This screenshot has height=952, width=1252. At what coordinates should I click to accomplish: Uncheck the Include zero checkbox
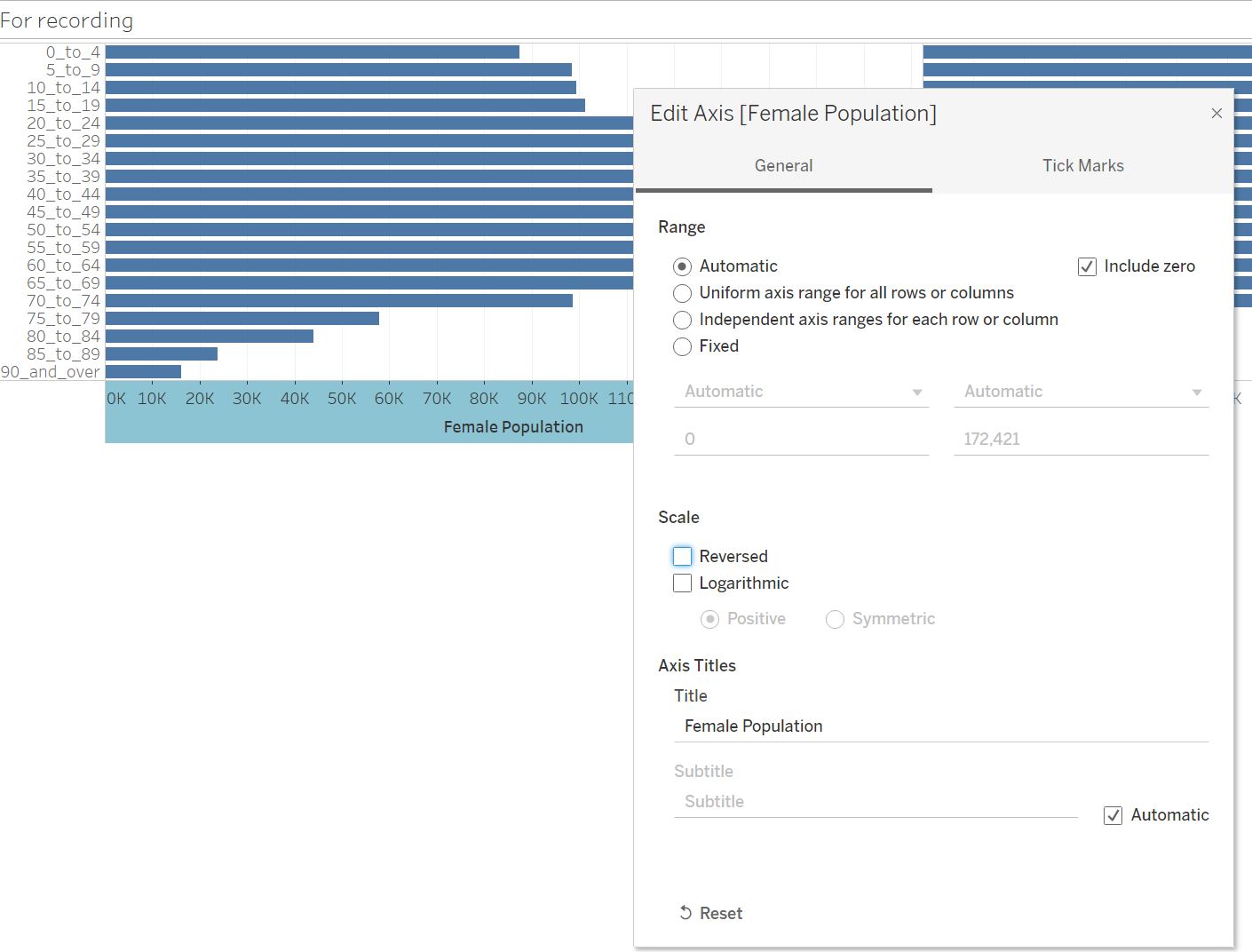[1087, 266]
